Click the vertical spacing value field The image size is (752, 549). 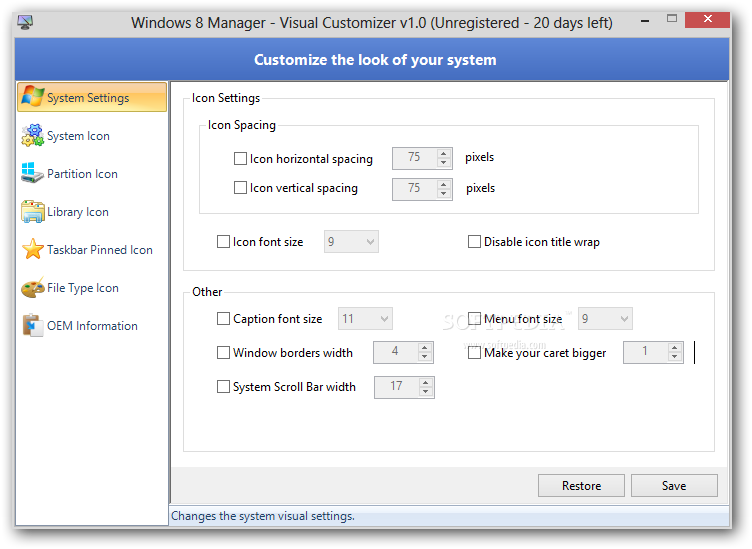coord(415,188)
